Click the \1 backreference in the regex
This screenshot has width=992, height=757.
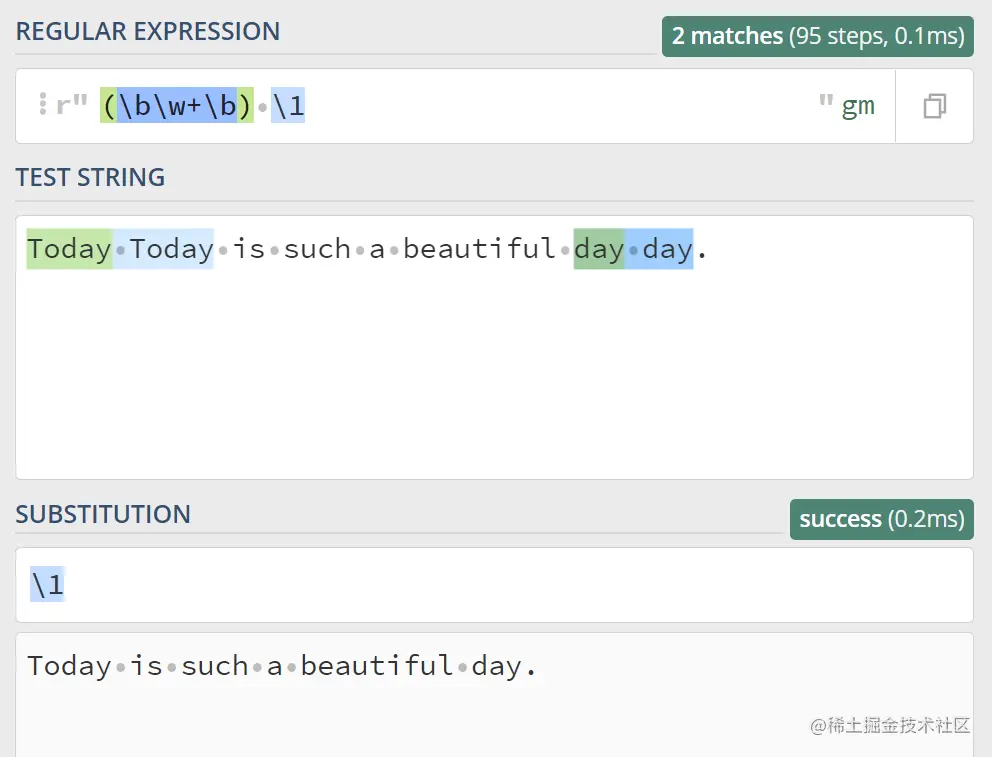(x=288, y=106)
